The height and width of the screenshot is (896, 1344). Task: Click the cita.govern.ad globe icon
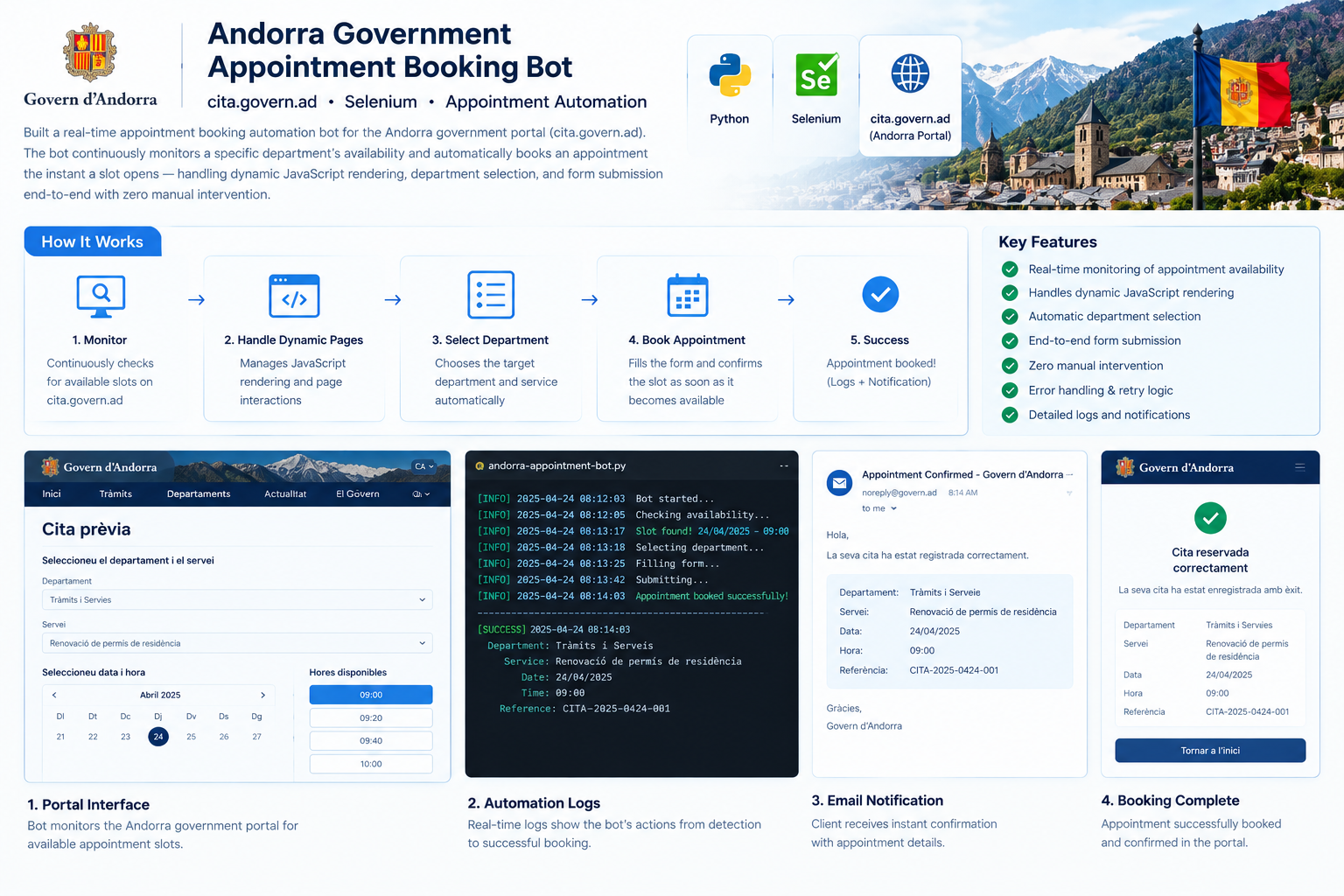[910, 73]
